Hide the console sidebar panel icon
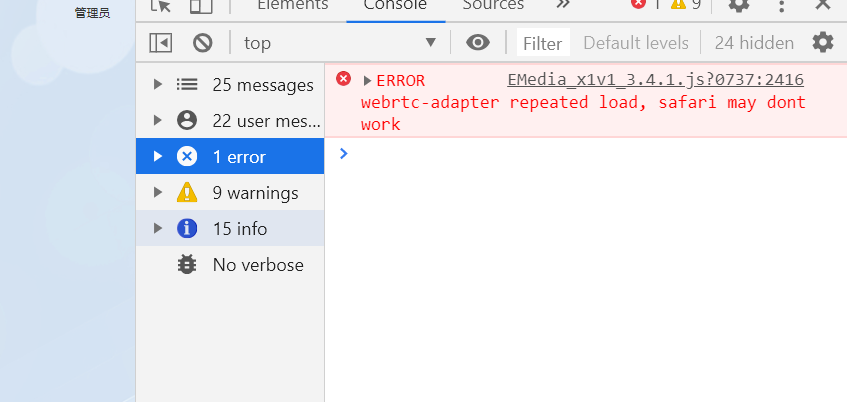The height and width of the screenshot is (402, 847). (161, 43)
